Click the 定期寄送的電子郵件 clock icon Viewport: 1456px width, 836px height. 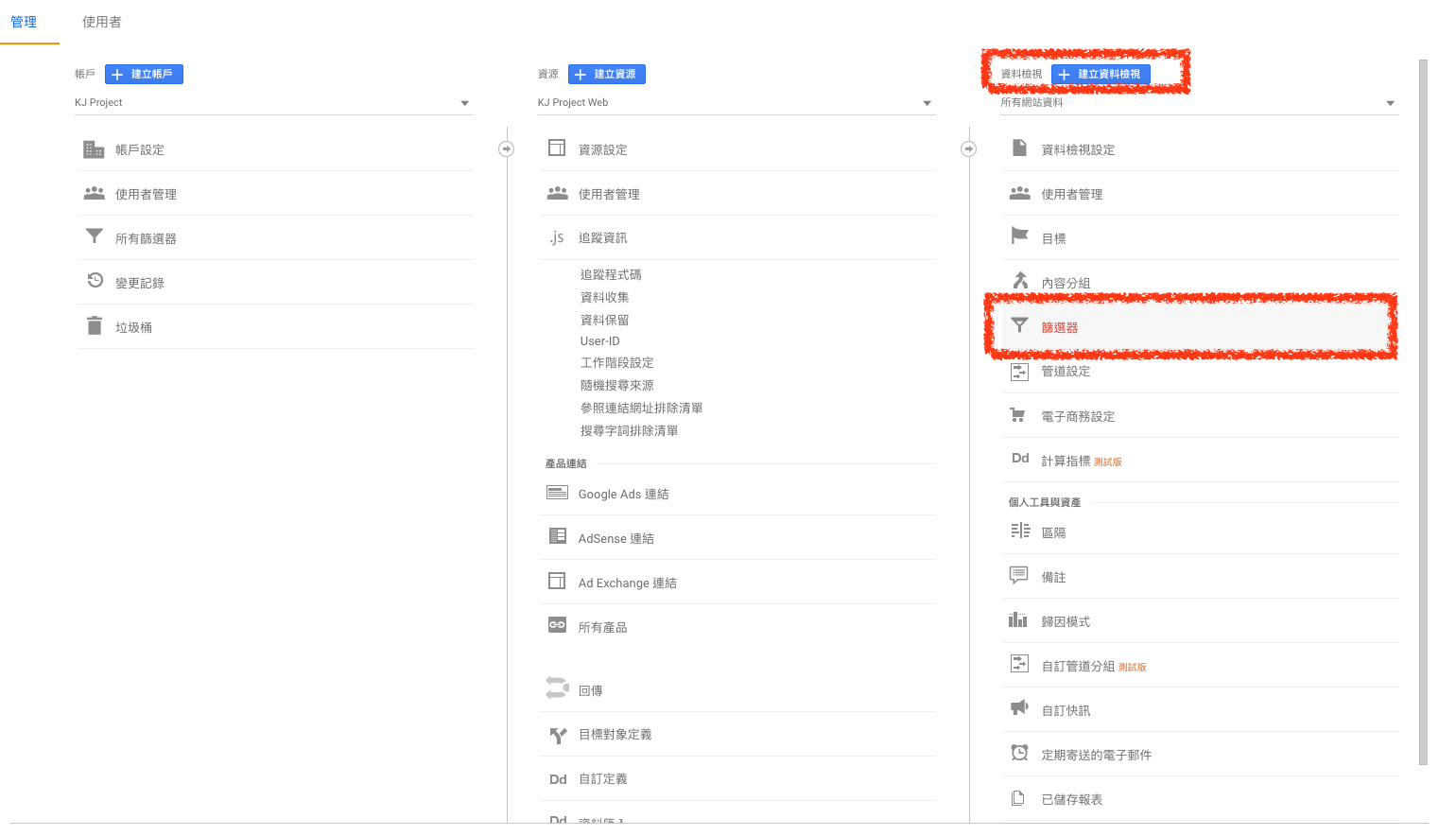1019,753
